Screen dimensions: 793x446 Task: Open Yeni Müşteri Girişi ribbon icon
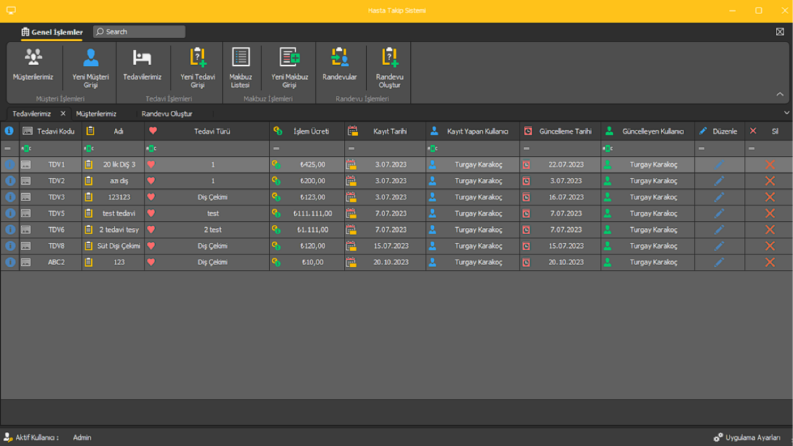click(91, 68)
